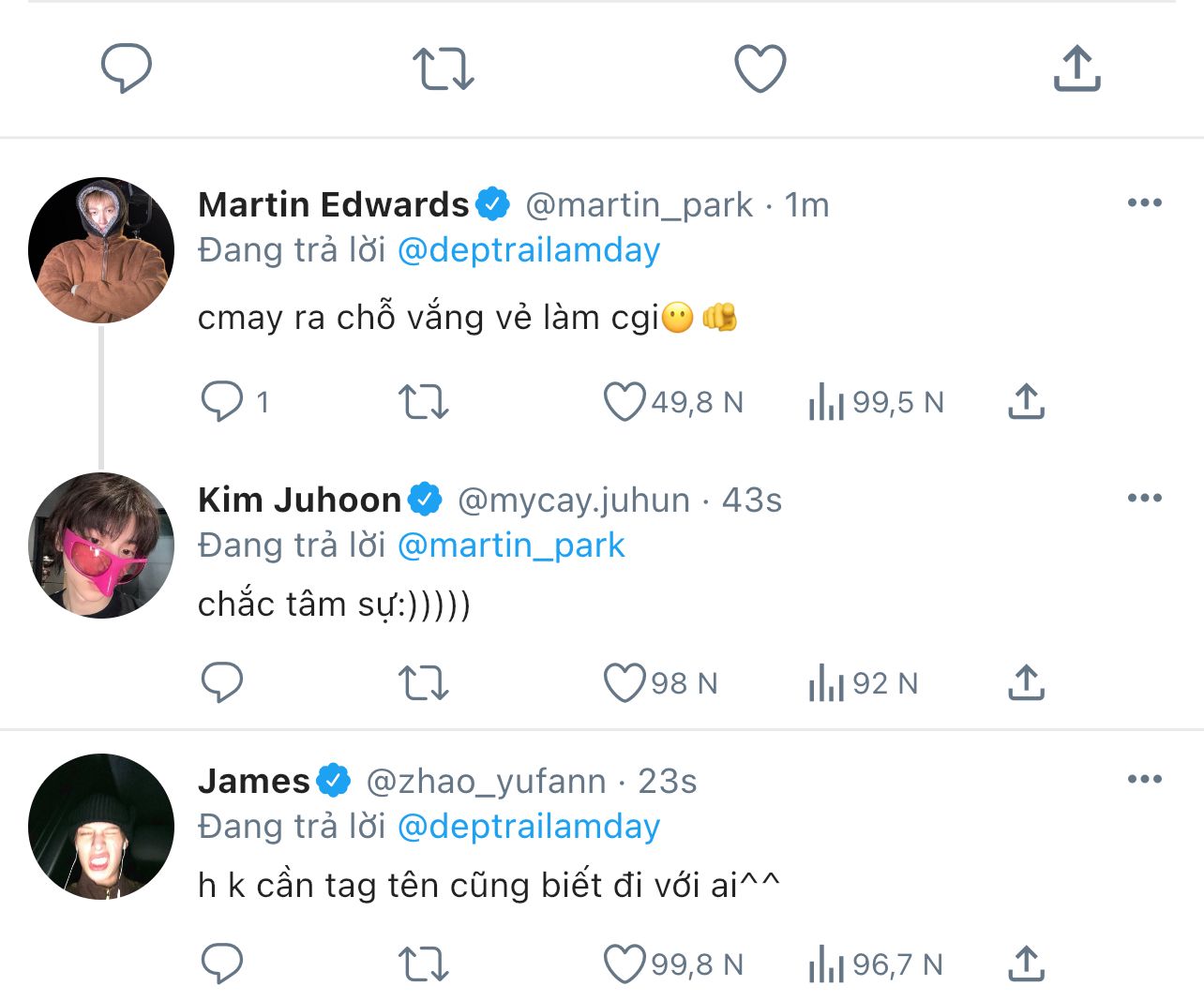Image resolution: width=1204 pixels, height=1001 pixels.
Task: View analytics on James' tweet
Action: click(826, 964)
